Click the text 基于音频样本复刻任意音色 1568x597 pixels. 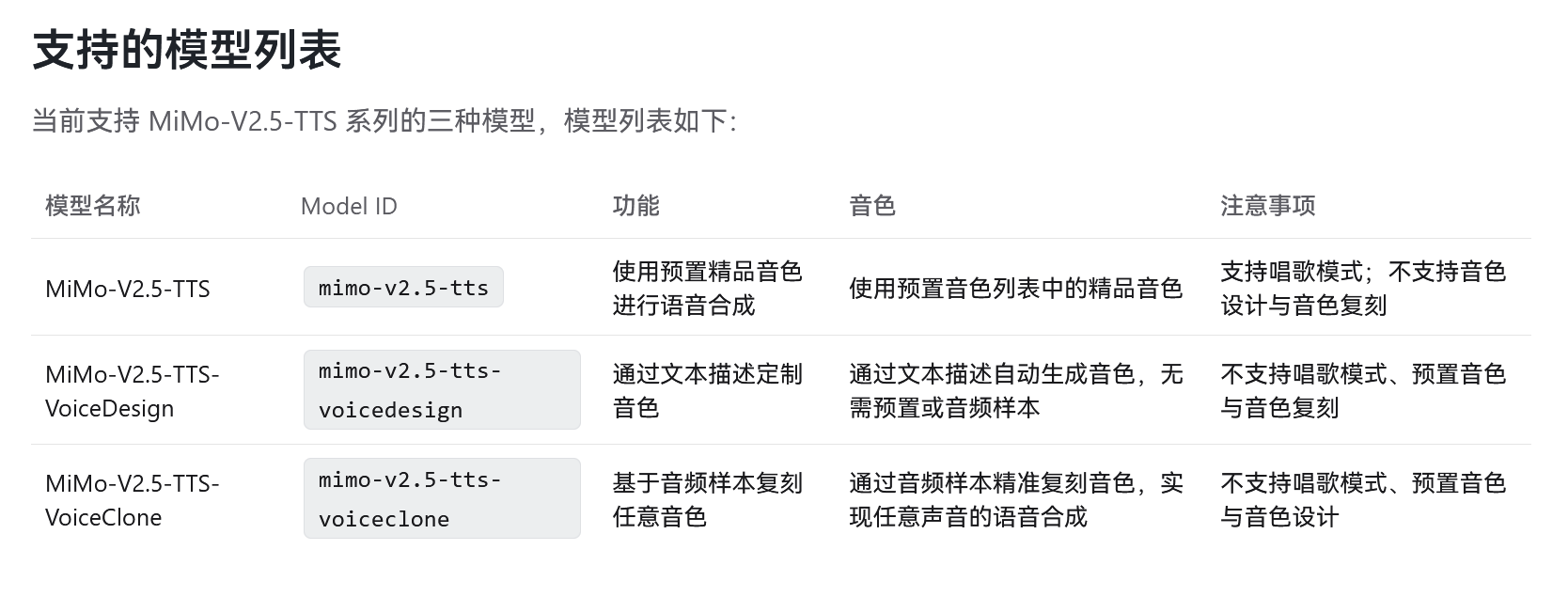[707, 499]
